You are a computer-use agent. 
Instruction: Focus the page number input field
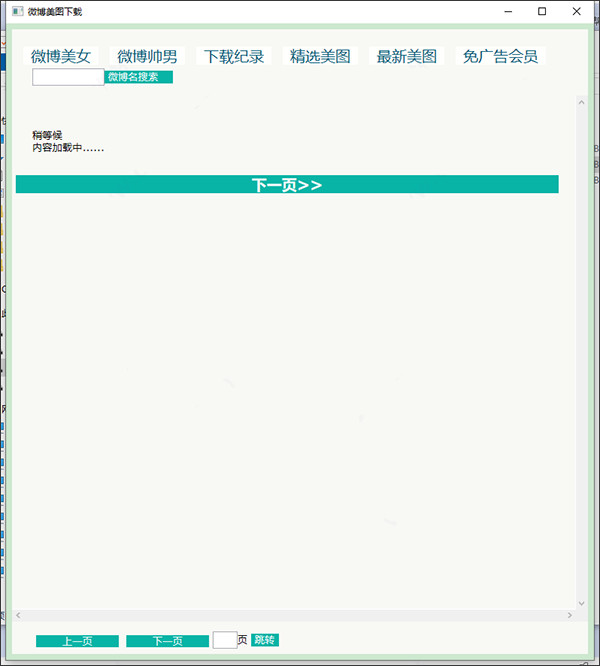click(225, 640)
